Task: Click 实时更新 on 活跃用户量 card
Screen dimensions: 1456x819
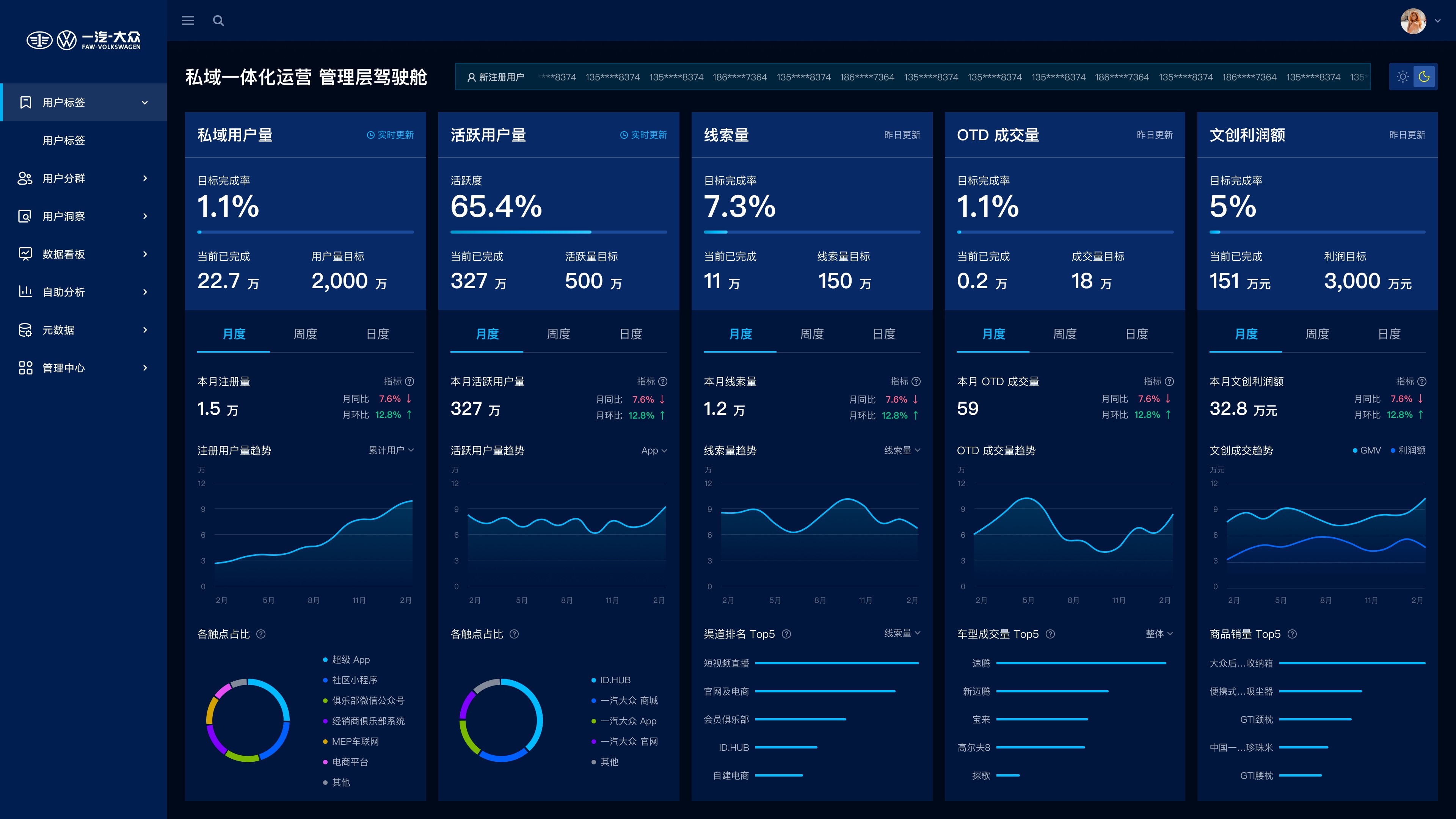Action: point(643,135)
